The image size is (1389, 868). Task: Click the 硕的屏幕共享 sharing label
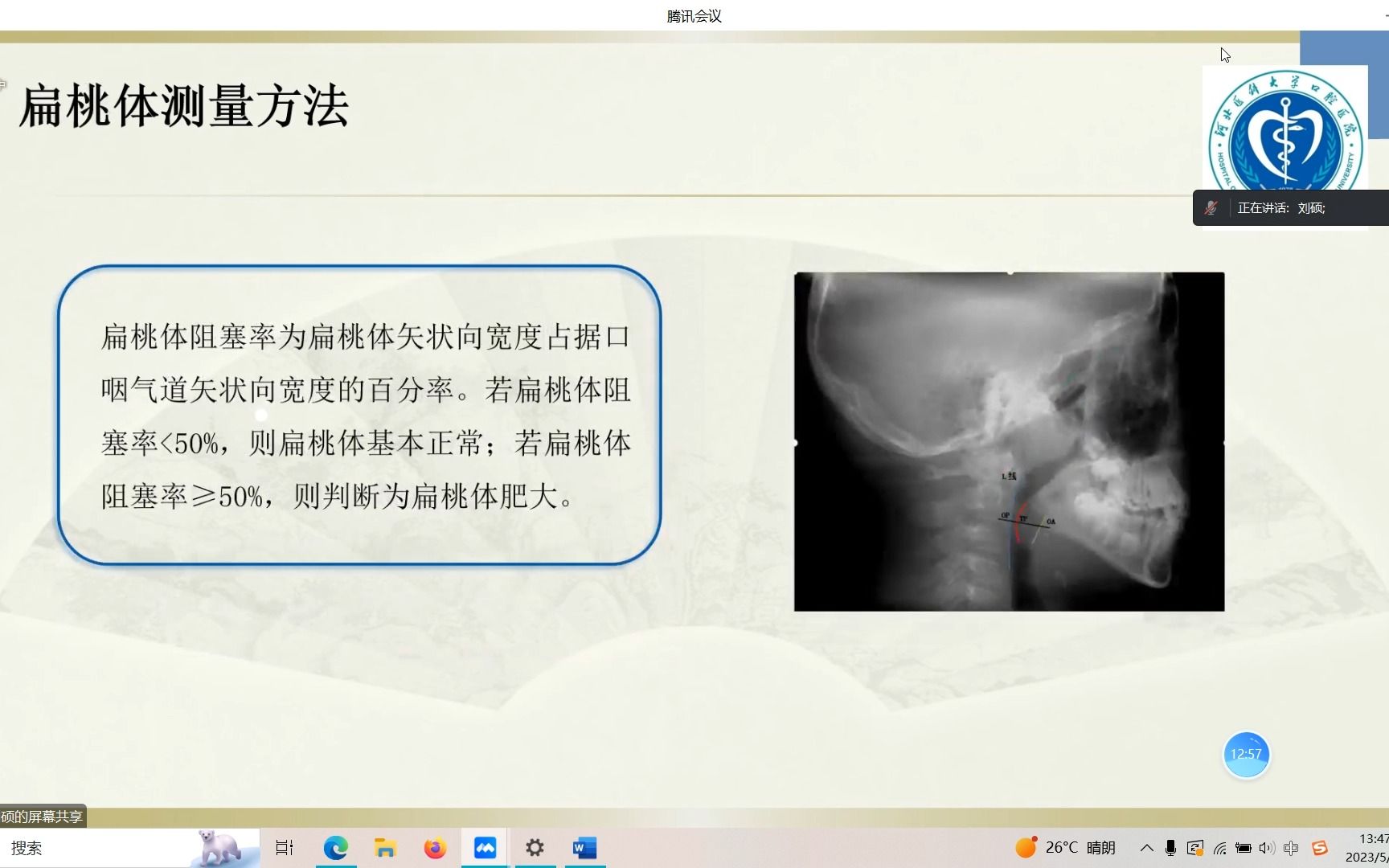42,817
